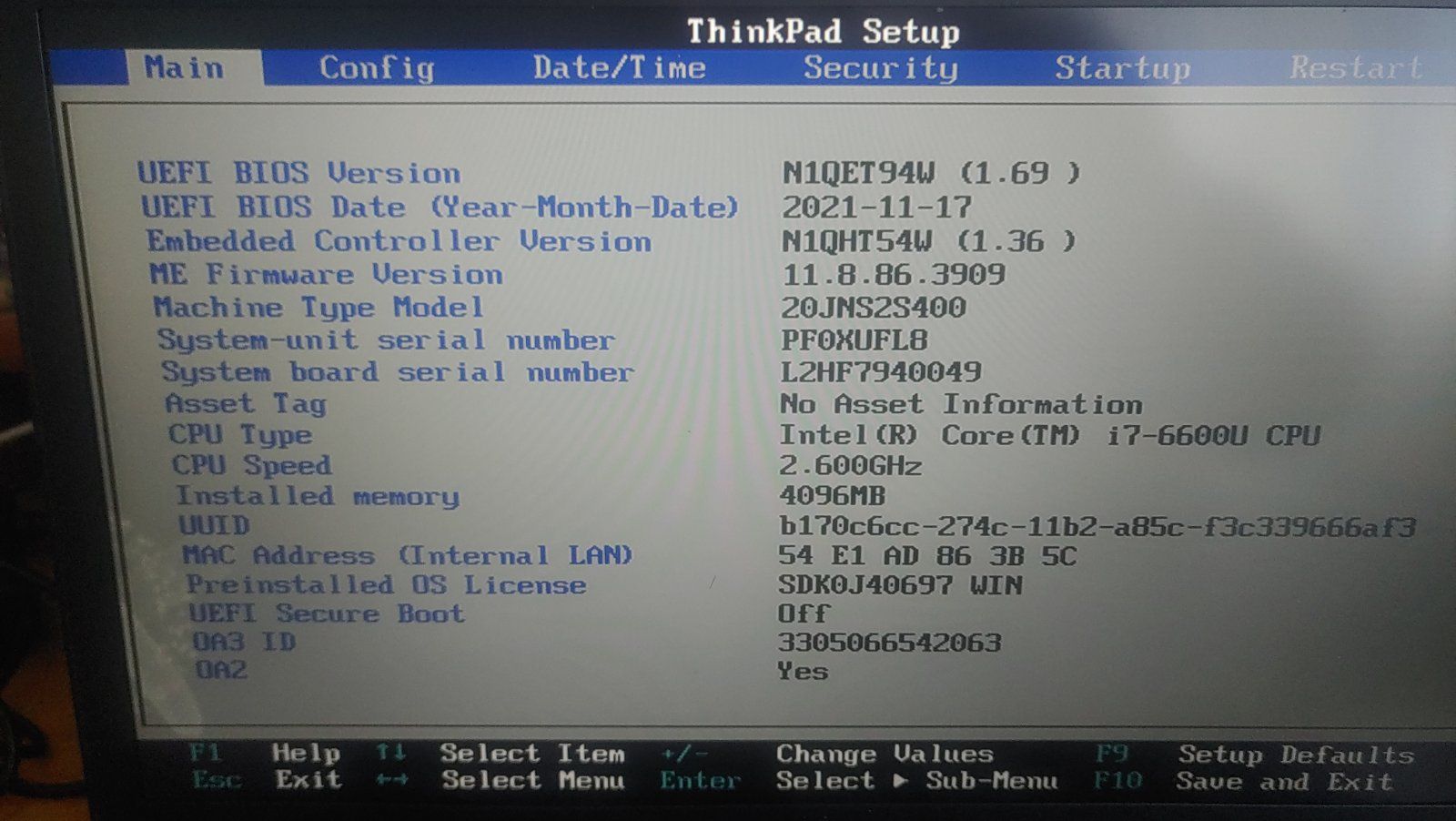Open the Config tab
The height and width of the screenshot is (821, 1456).
pos(377,68)
